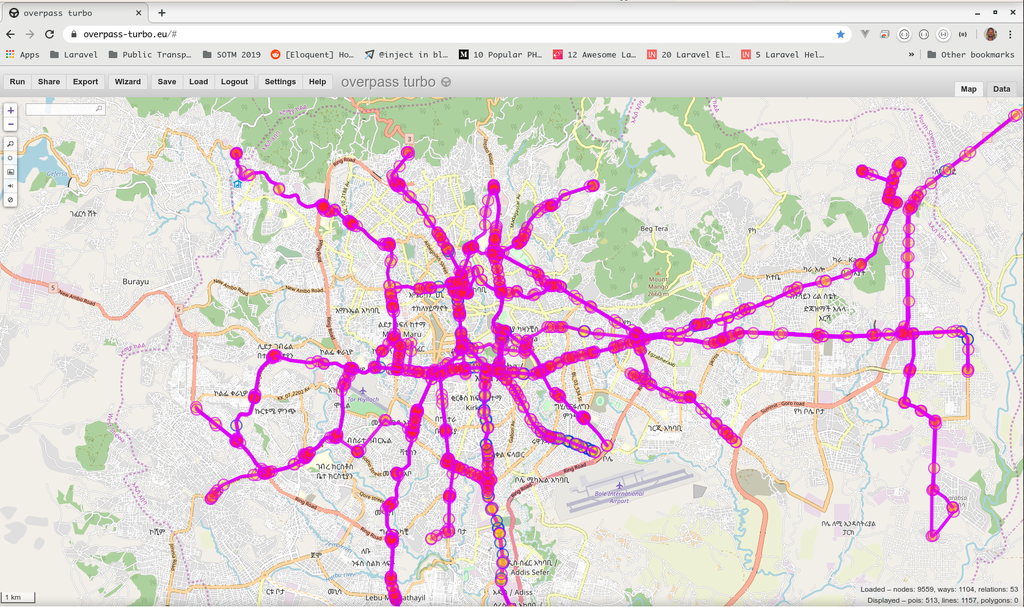Image resolution: width=1024 pixels, height=607 pixels.
Task: Switch to the Map tab
Action: tap(968, 89)
